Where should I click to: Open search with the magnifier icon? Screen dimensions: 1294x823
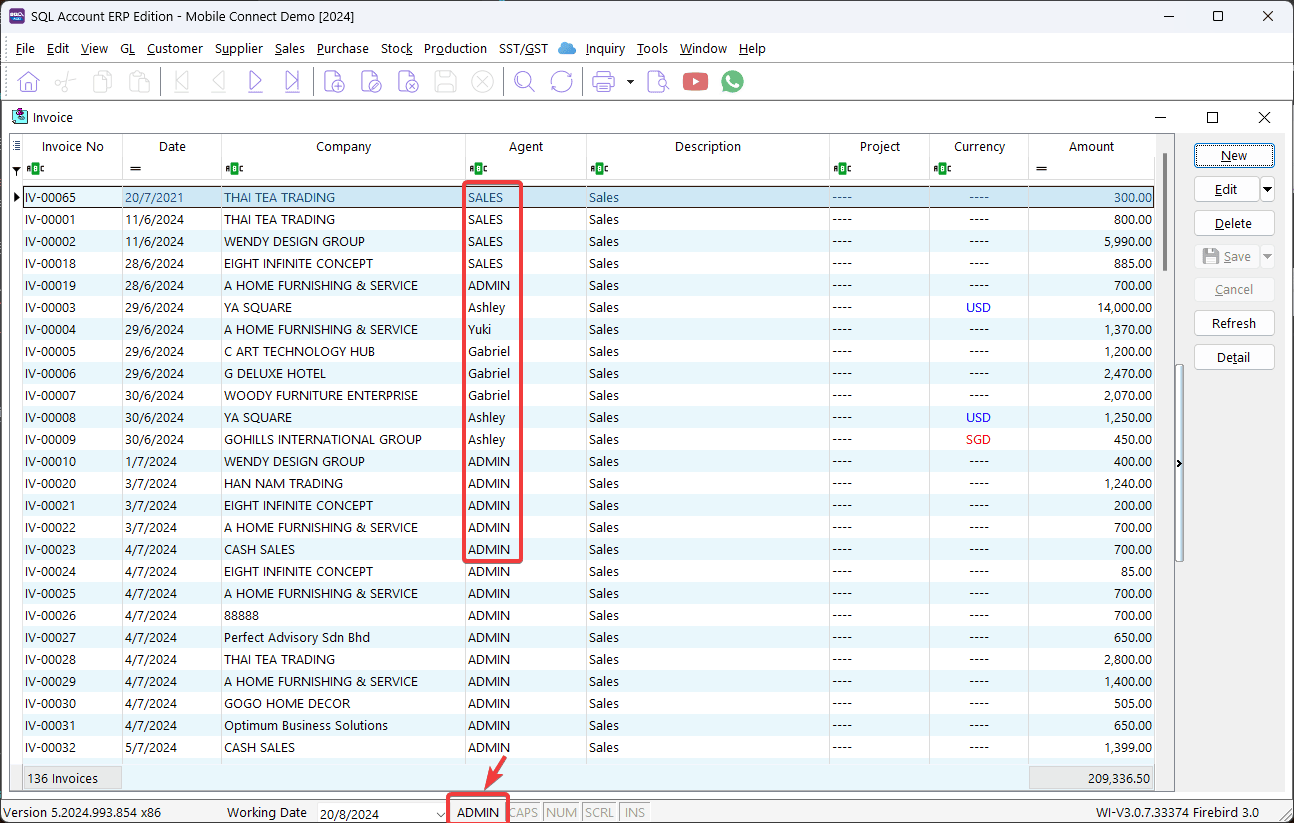tap(524, 82)
